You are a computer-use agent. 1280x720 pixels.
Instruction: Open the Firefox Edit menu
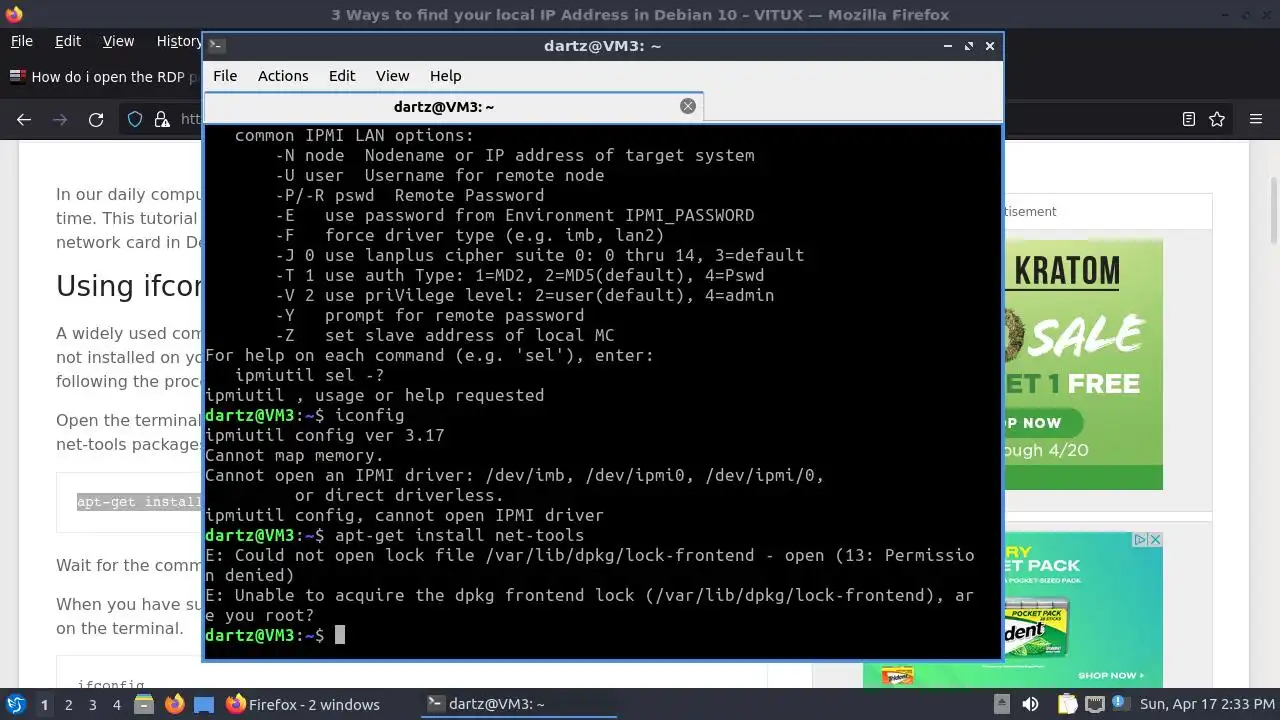pyautogui.click(x=68, y=41)
